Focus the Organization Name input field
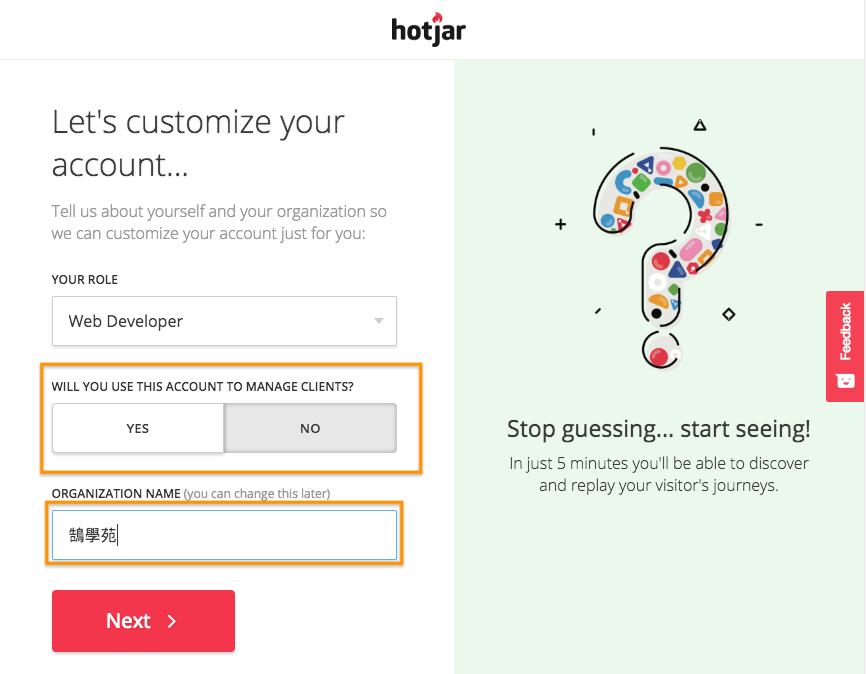 (x=224, y=535)
